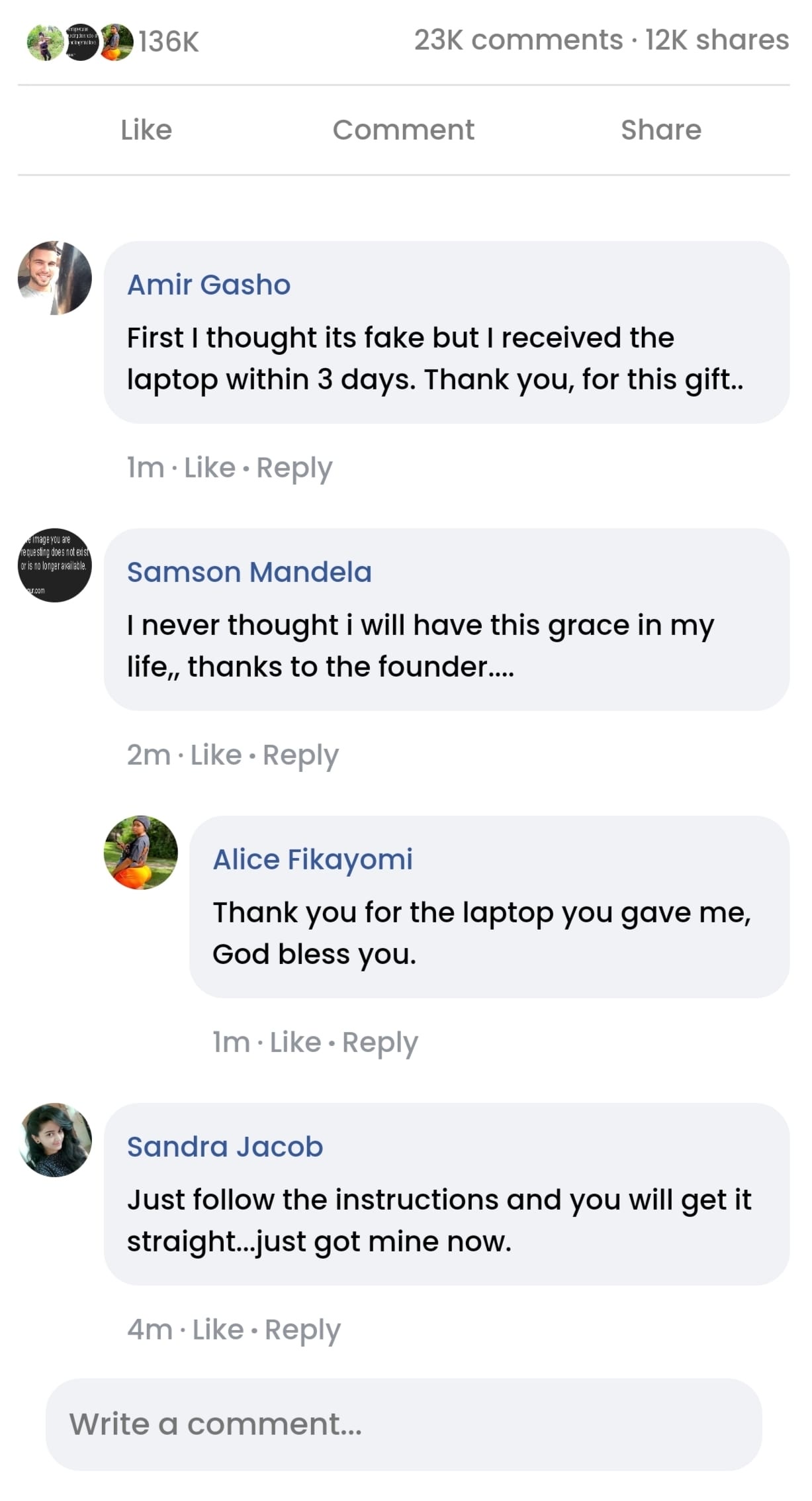Like Alice Fikayomi's reply
This screenshot has width=812, height=1501.
[295, 1043]
